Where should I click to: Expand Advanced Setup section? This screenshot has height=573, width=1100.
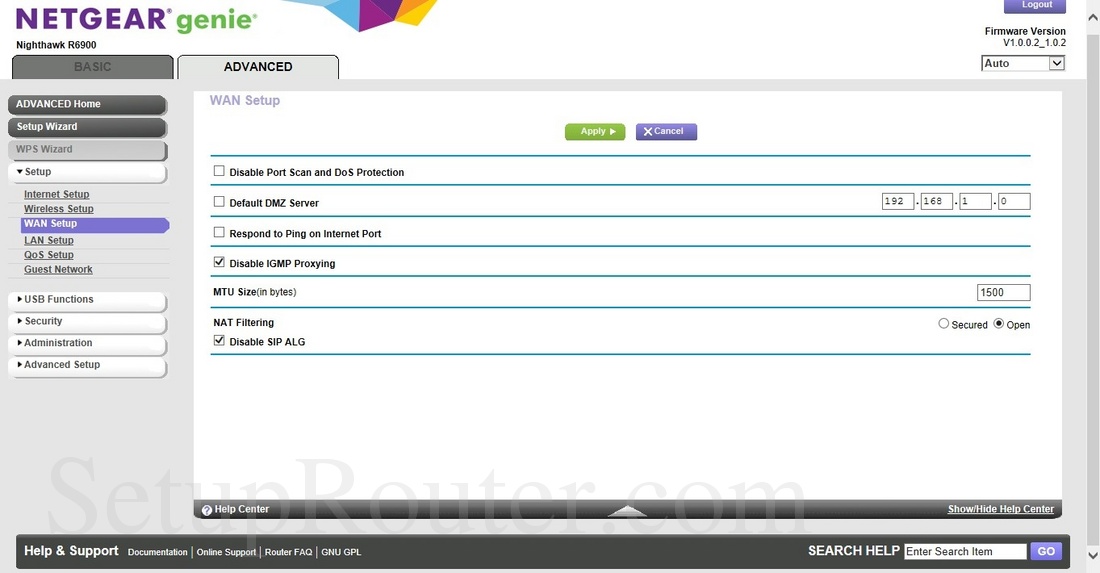[x=88, y=365]
